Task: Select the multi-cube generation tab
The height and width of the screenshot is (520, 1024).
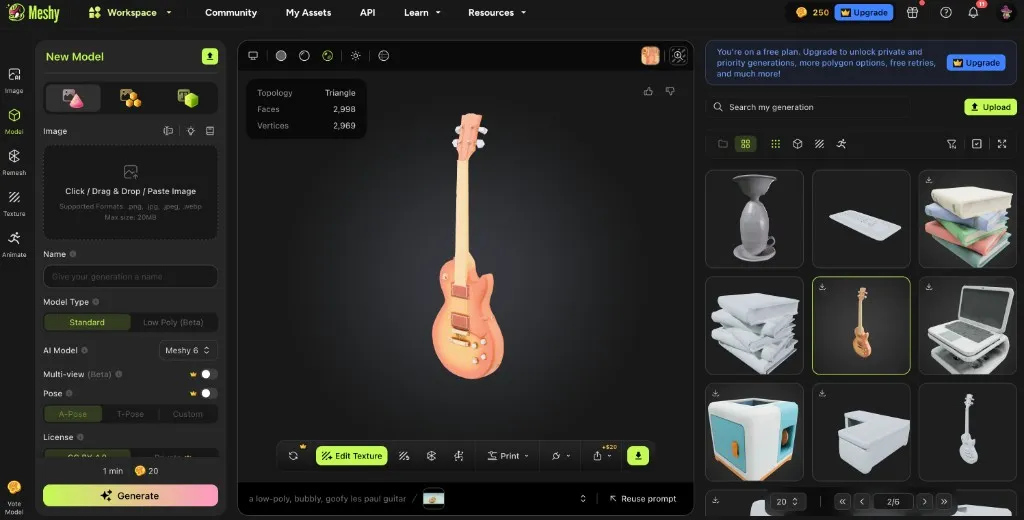Action: coord(131,98)
